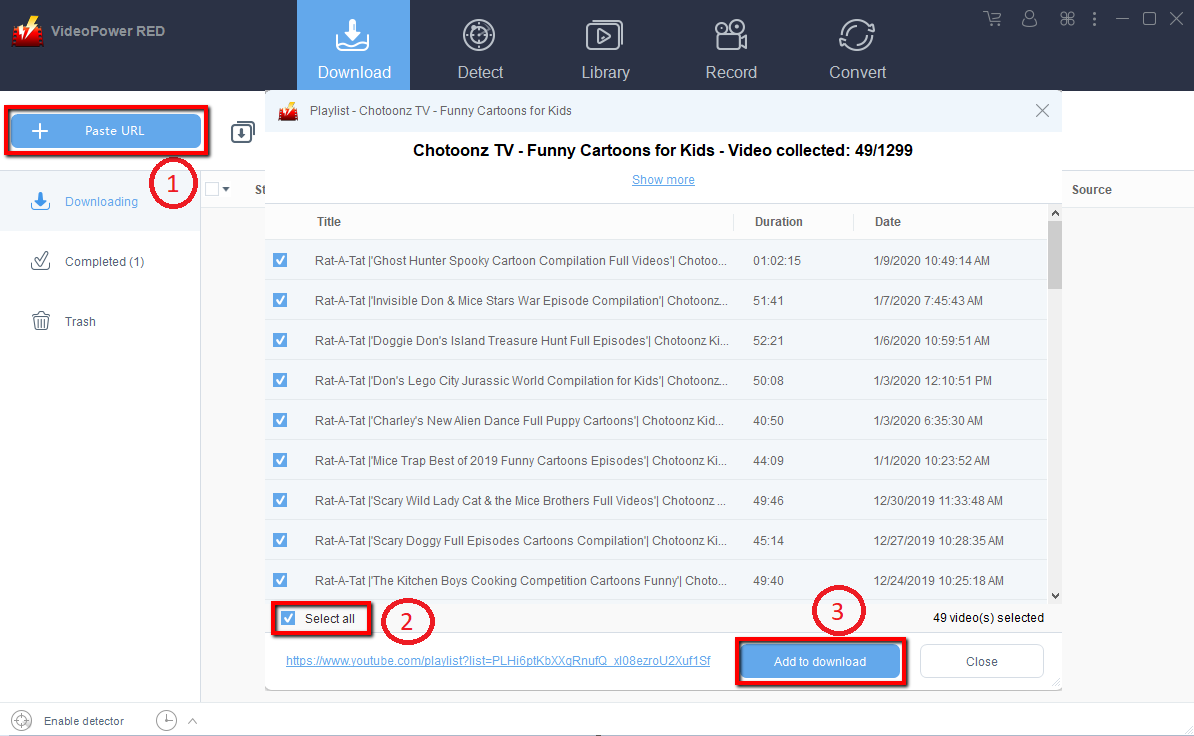Viewport: 1194px width, 736px height.
Task: Open the scheduler clock icon
Action: (x=166, y=720)
